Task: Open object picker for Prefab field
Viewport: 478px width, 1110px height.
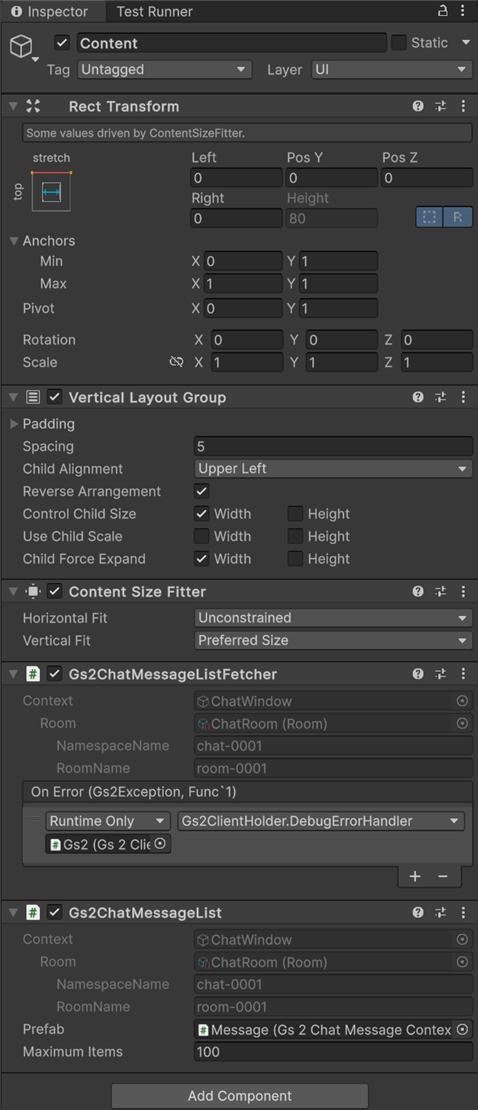Action: pyautogui.click(x=462, y=1029)
